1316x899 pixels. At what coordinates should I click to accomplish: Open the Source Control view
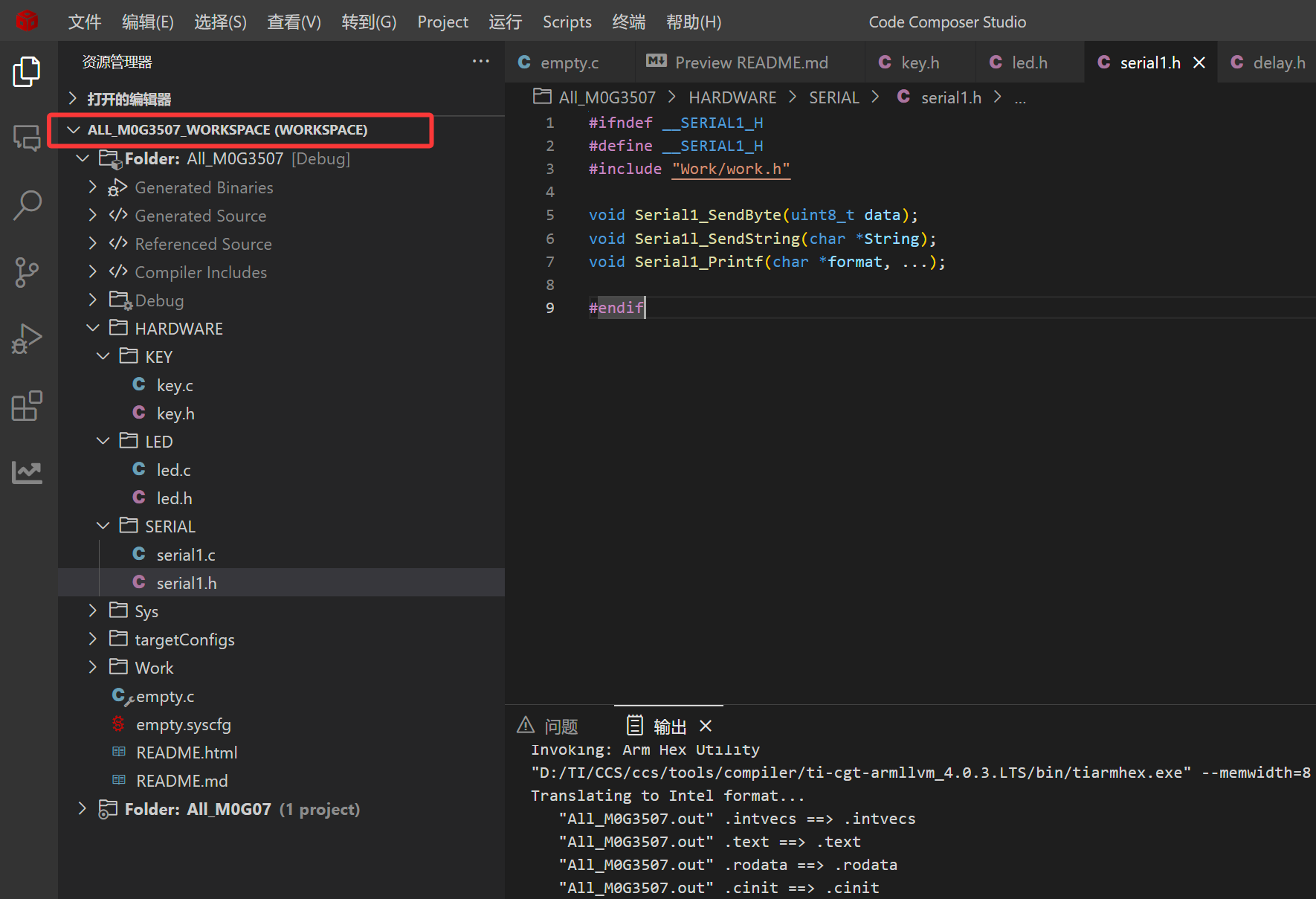pyautogui.click(x=28, y=272)
